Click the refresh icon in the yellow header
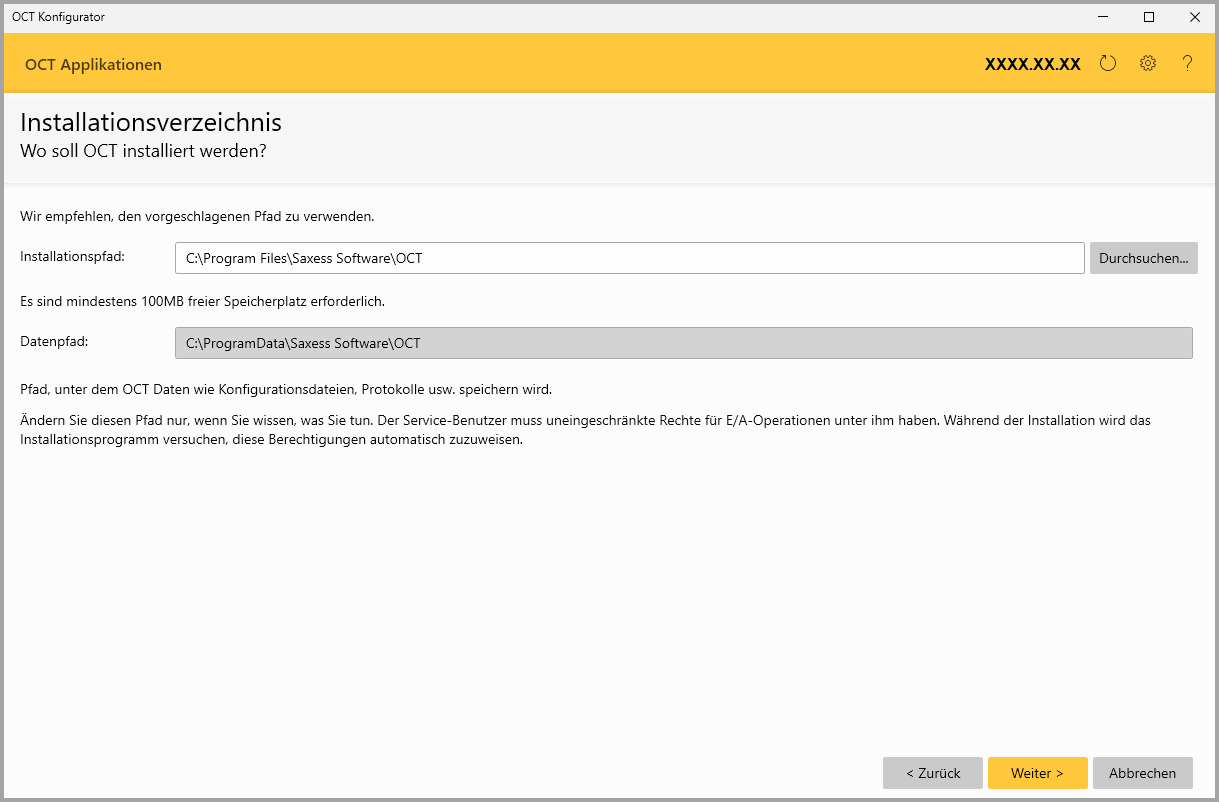The image size is (1219, 802). click(1107, 64)
